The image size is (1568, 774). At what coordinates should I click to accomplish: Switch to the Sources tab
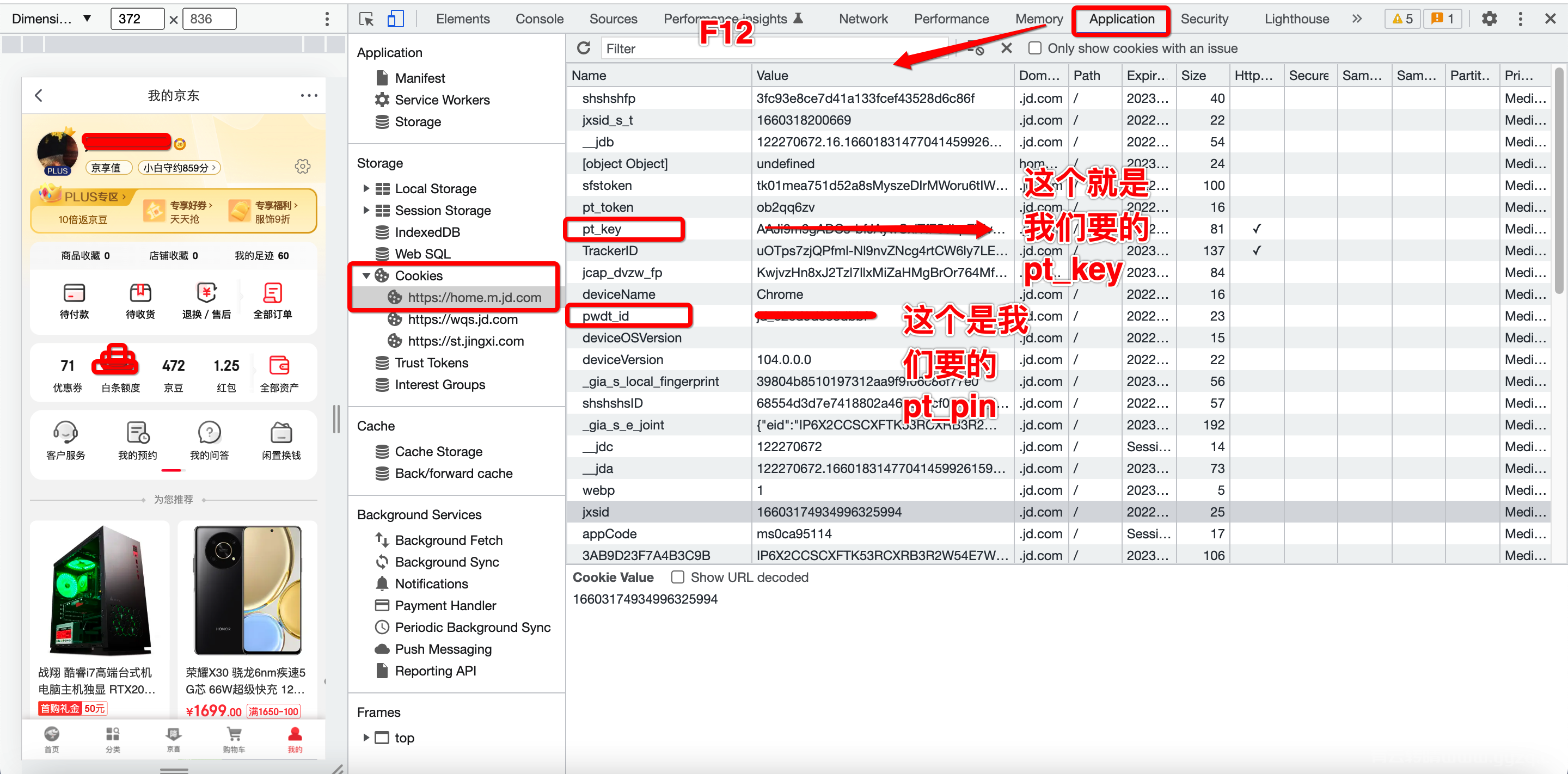click(613, 19)
